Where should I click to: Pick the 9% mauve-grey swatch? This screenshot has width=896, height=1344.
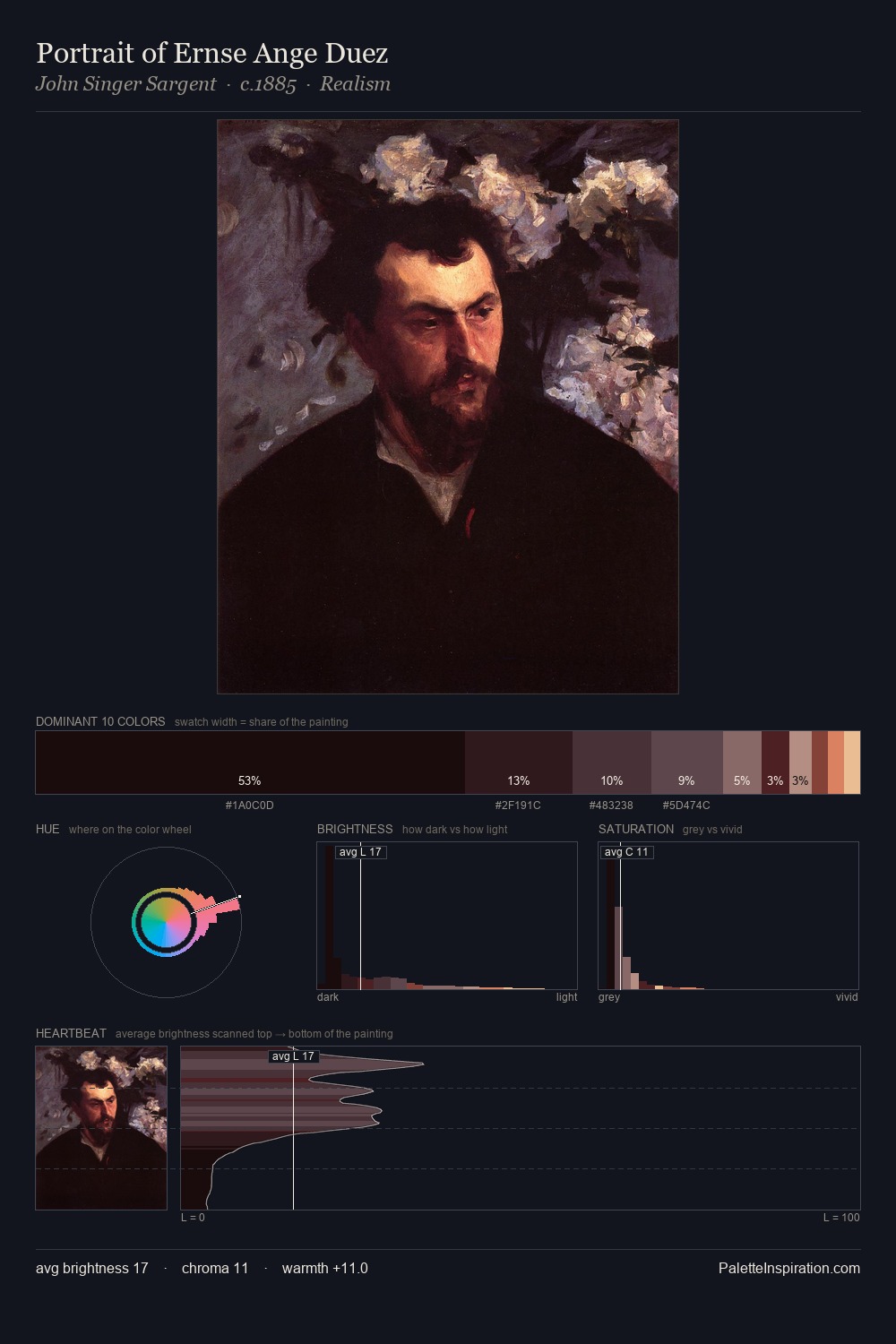point(687,762)
